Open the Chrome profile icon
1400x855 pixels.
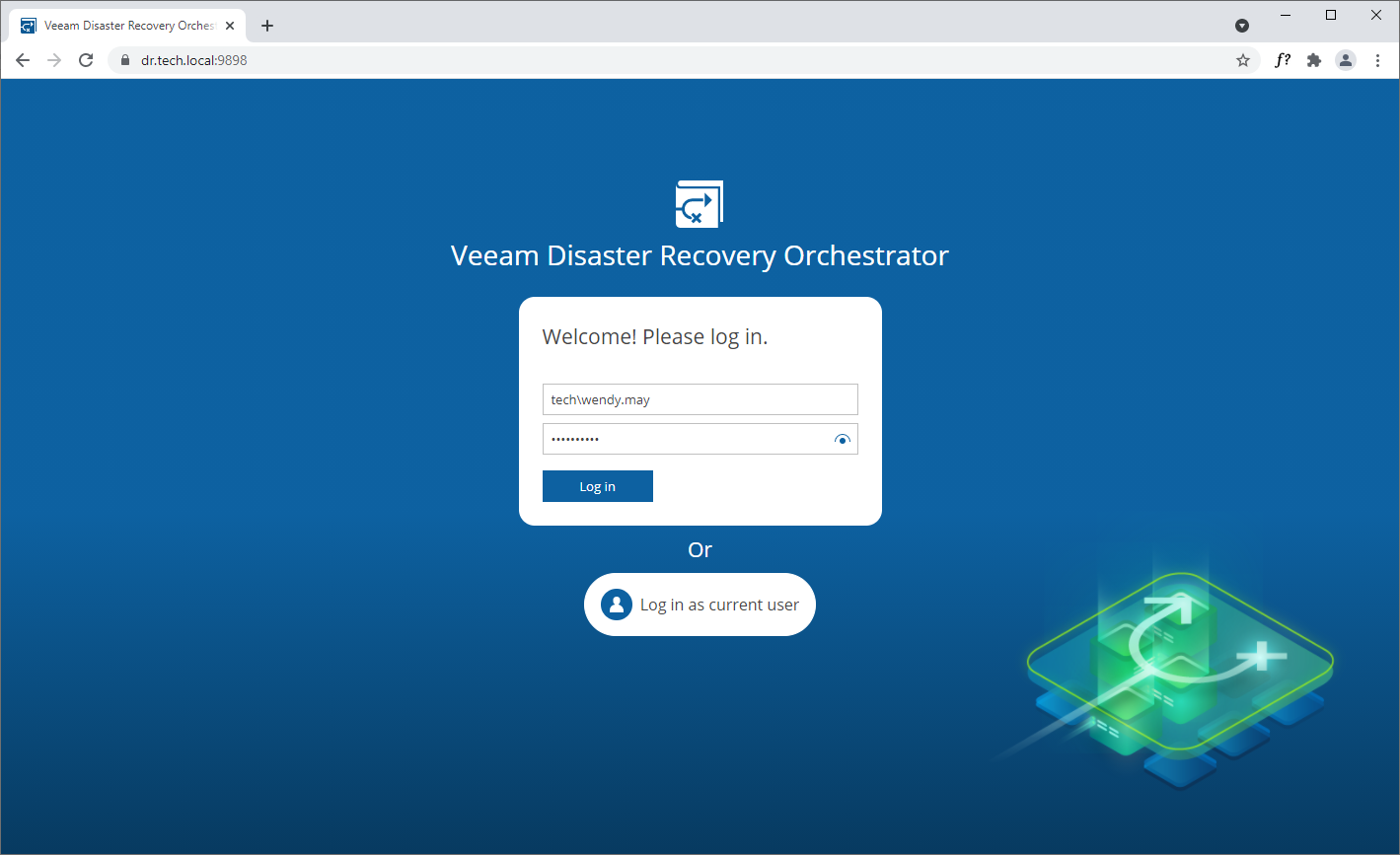tap(1345, 59)
